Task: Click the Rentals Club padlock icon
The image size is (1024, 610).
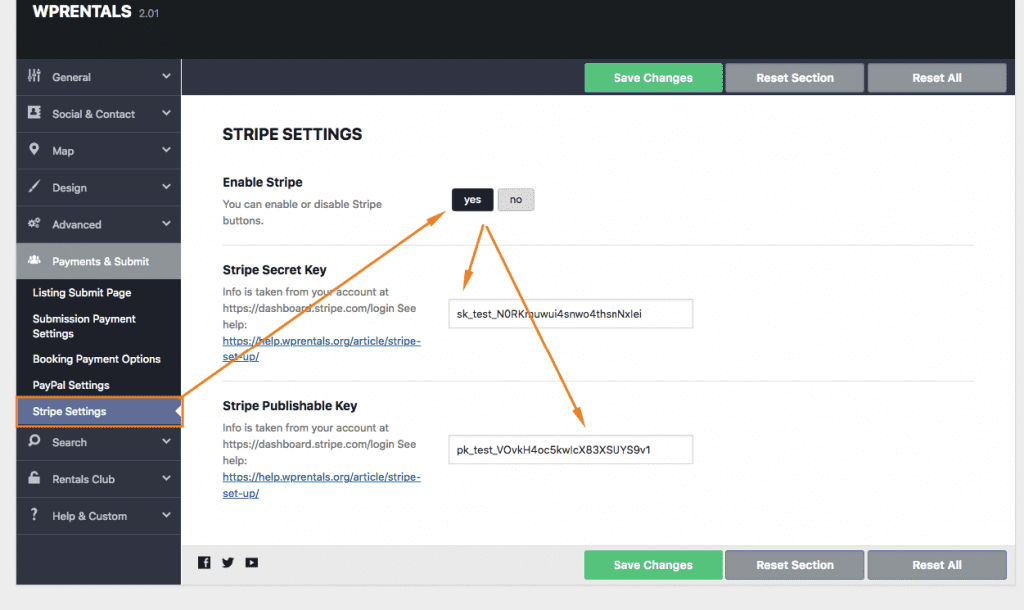Action: coord(32,479)
